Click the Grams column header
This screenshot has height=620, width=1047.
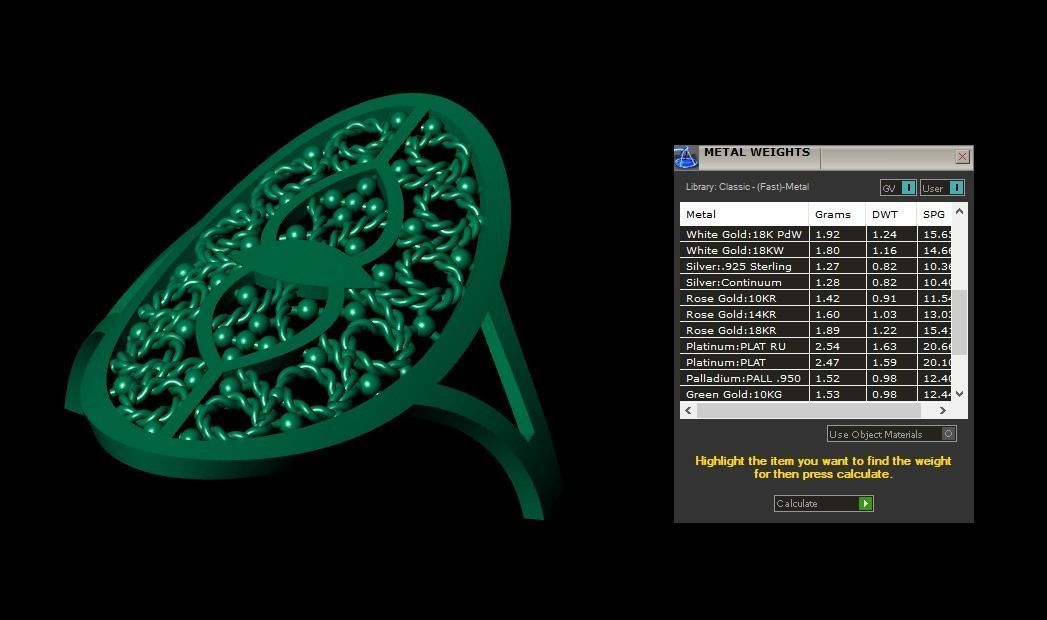tap(837, 214)
